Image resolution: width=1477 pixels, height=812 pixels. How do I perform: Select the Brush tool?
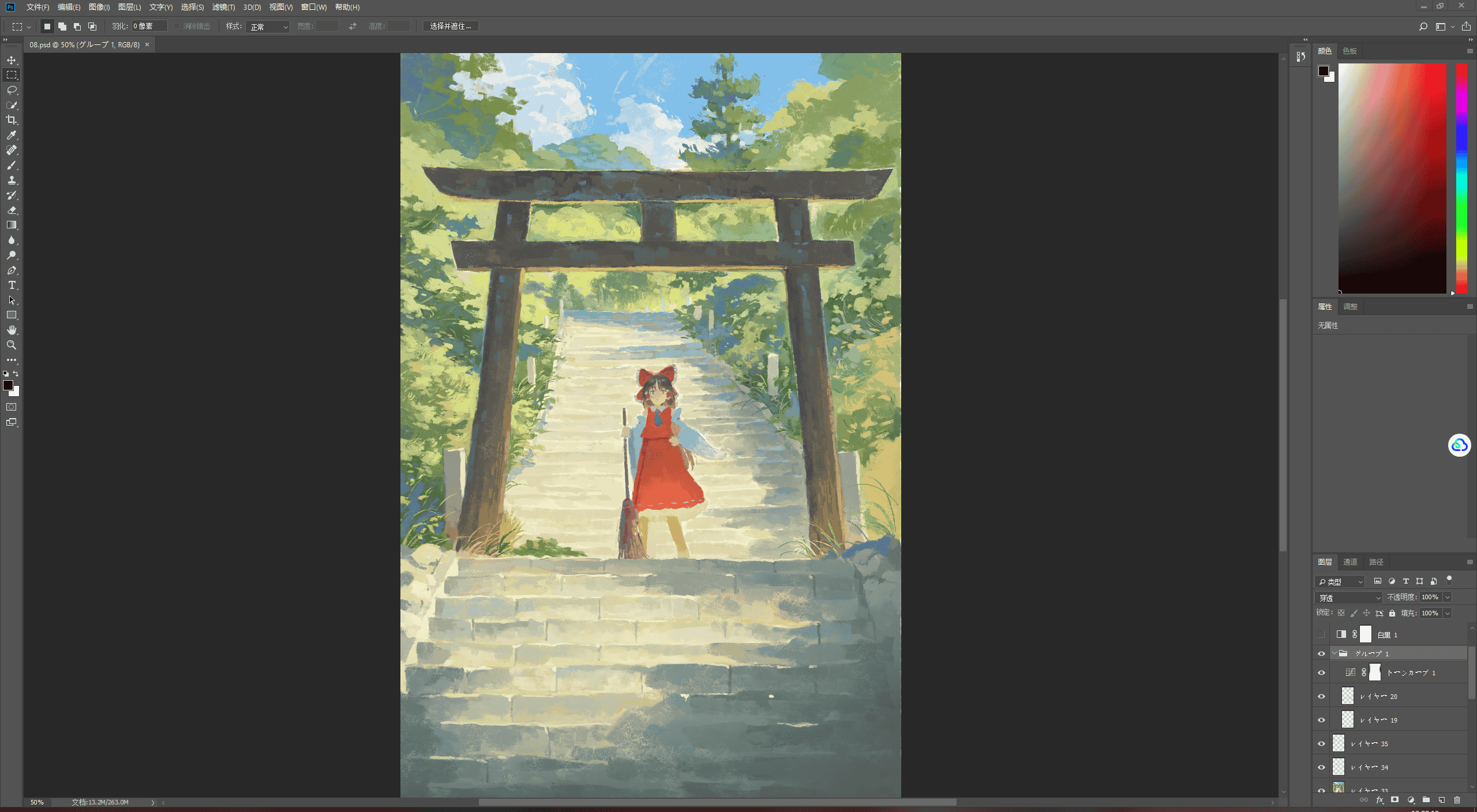[x=12, y=165]
